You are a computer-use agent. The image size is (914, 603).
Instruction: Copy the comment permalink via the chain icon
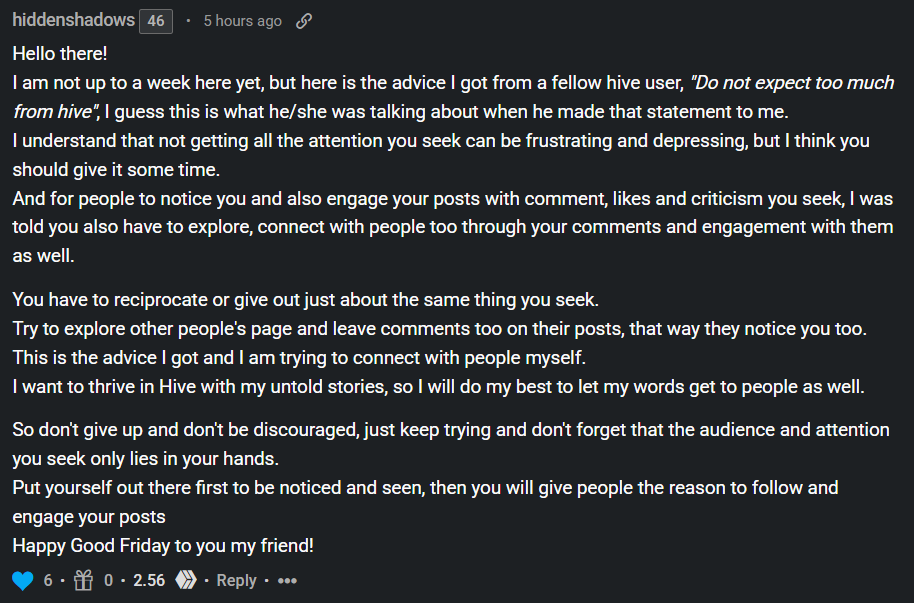point(304,21)
